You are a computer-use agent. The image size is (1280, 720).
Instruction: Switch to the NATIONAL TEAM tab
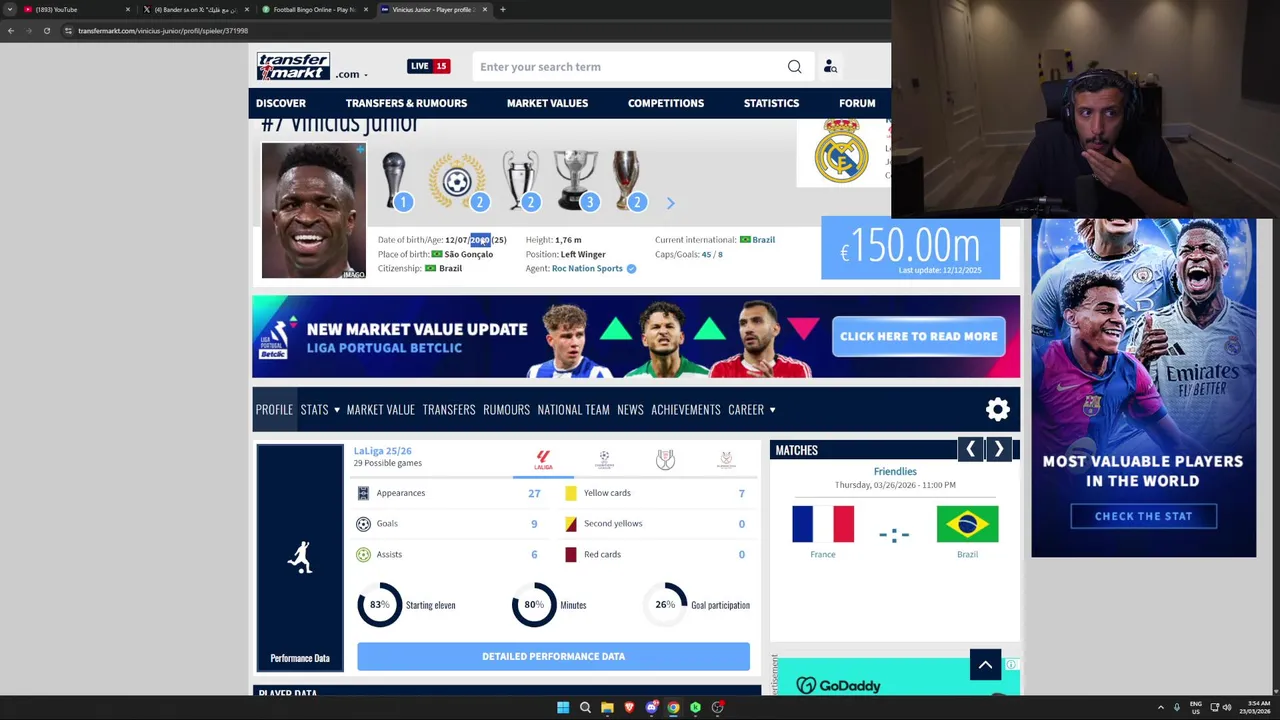point(573,409)
